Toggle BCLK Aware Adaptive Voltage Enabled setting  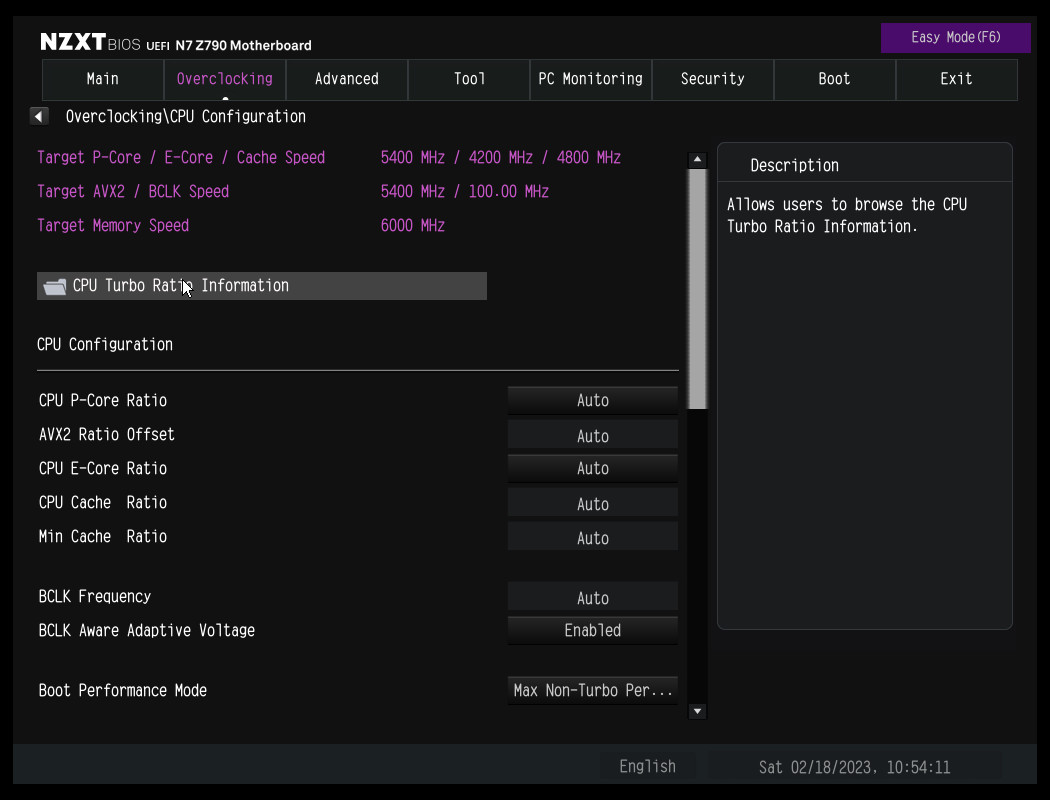(x=592, y=631)
